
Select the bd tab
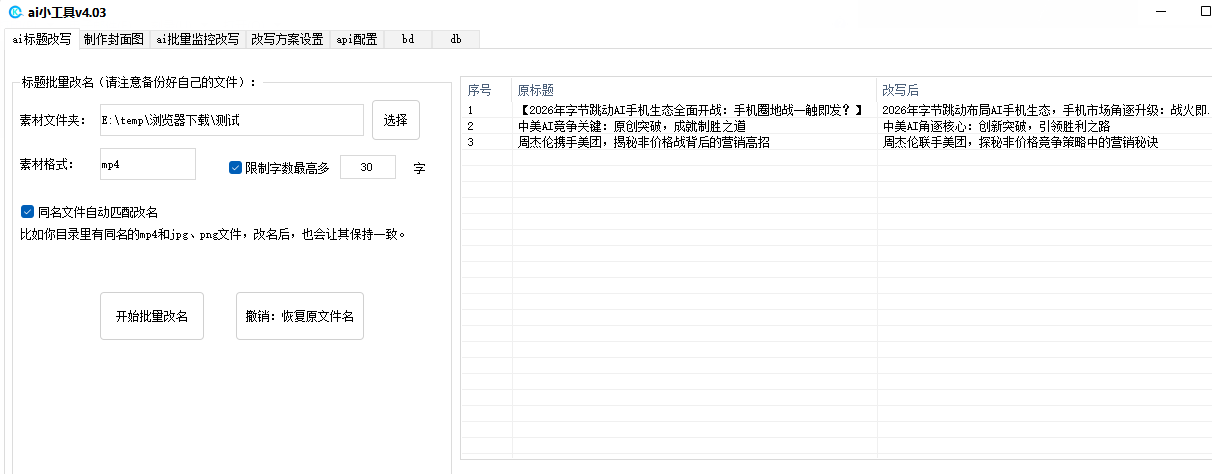(x=408, y=40)
